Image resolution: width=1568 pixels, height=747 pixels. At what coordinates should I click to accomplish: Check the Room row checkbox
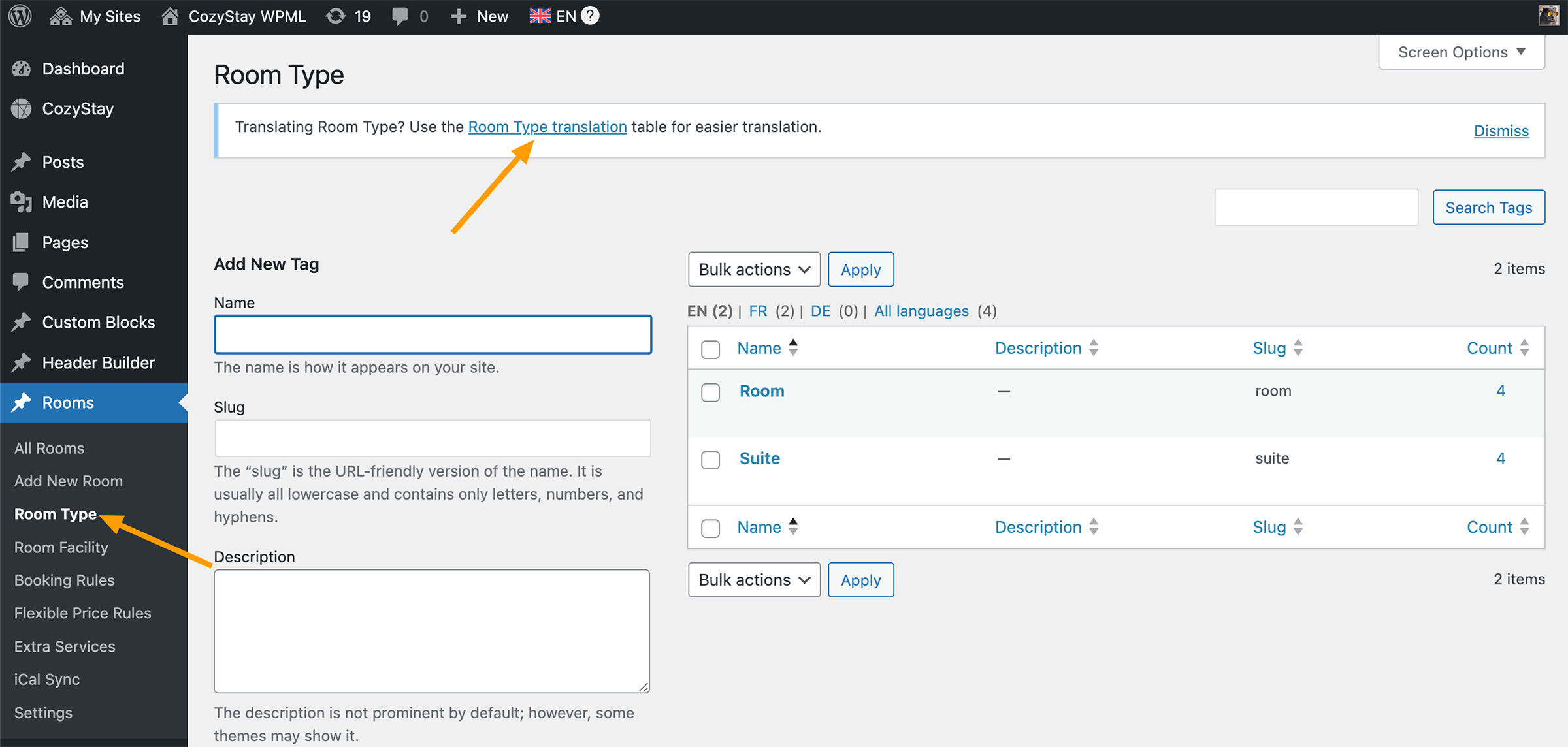(x=710, y=392)
